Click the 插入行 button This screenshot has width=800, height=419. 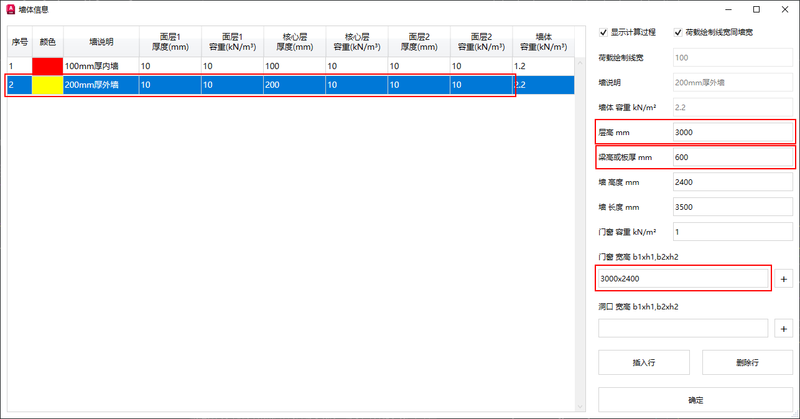coord(644,362)
